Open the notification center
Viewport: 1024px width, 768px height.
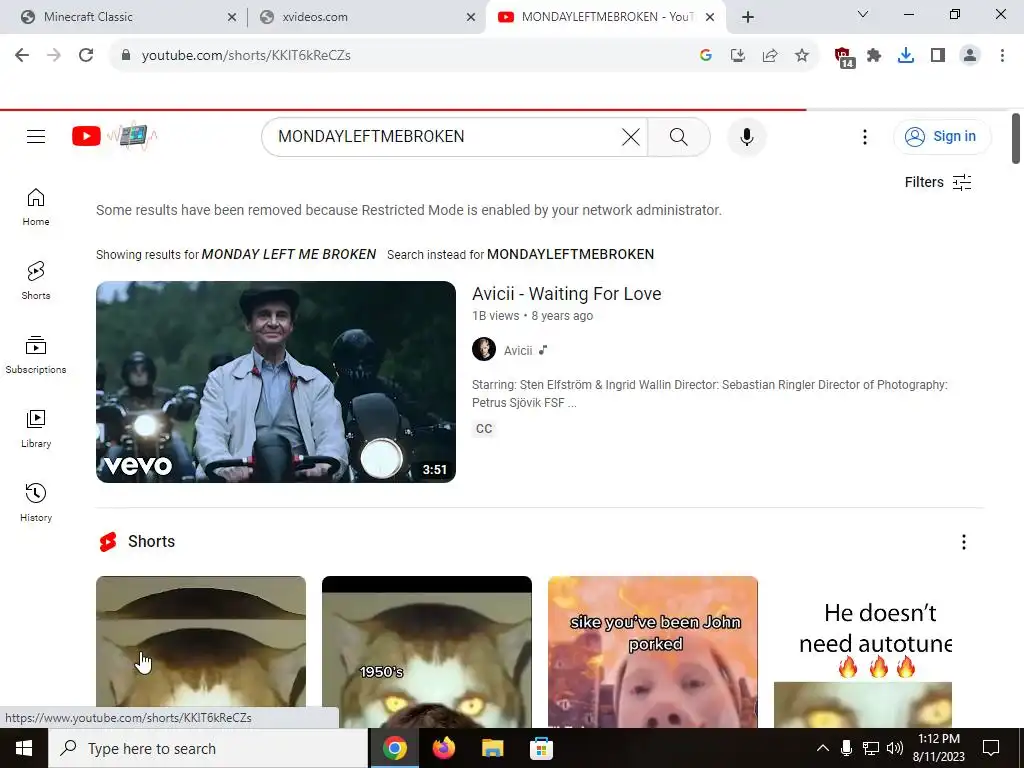click(x=991, y=748)
